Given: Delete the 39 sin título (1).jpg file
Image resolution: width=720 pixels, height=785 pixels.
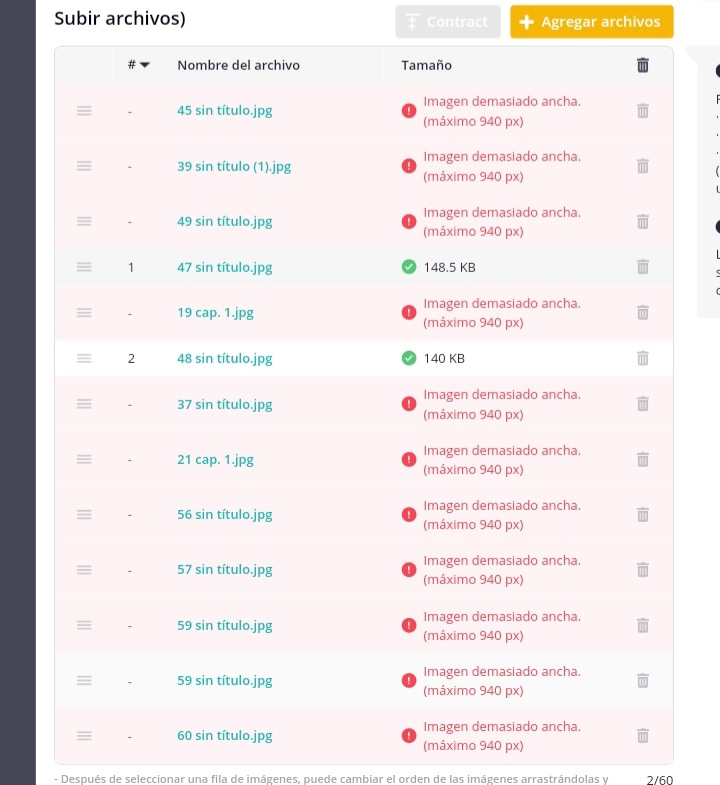Looking at the screenshot, I should point(643,166).
